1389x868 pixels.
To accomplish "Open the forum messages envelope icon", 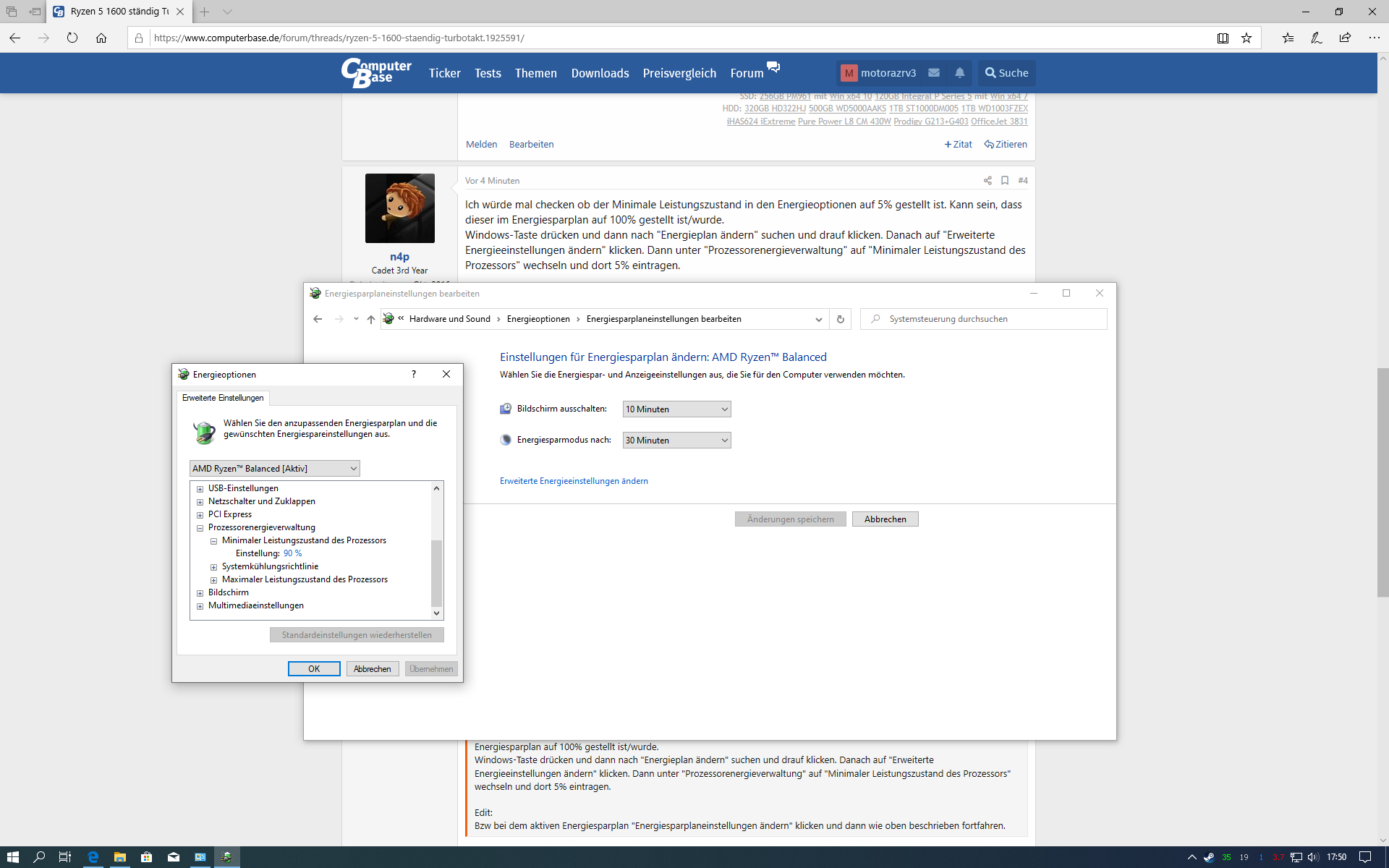I will point(934,73).
